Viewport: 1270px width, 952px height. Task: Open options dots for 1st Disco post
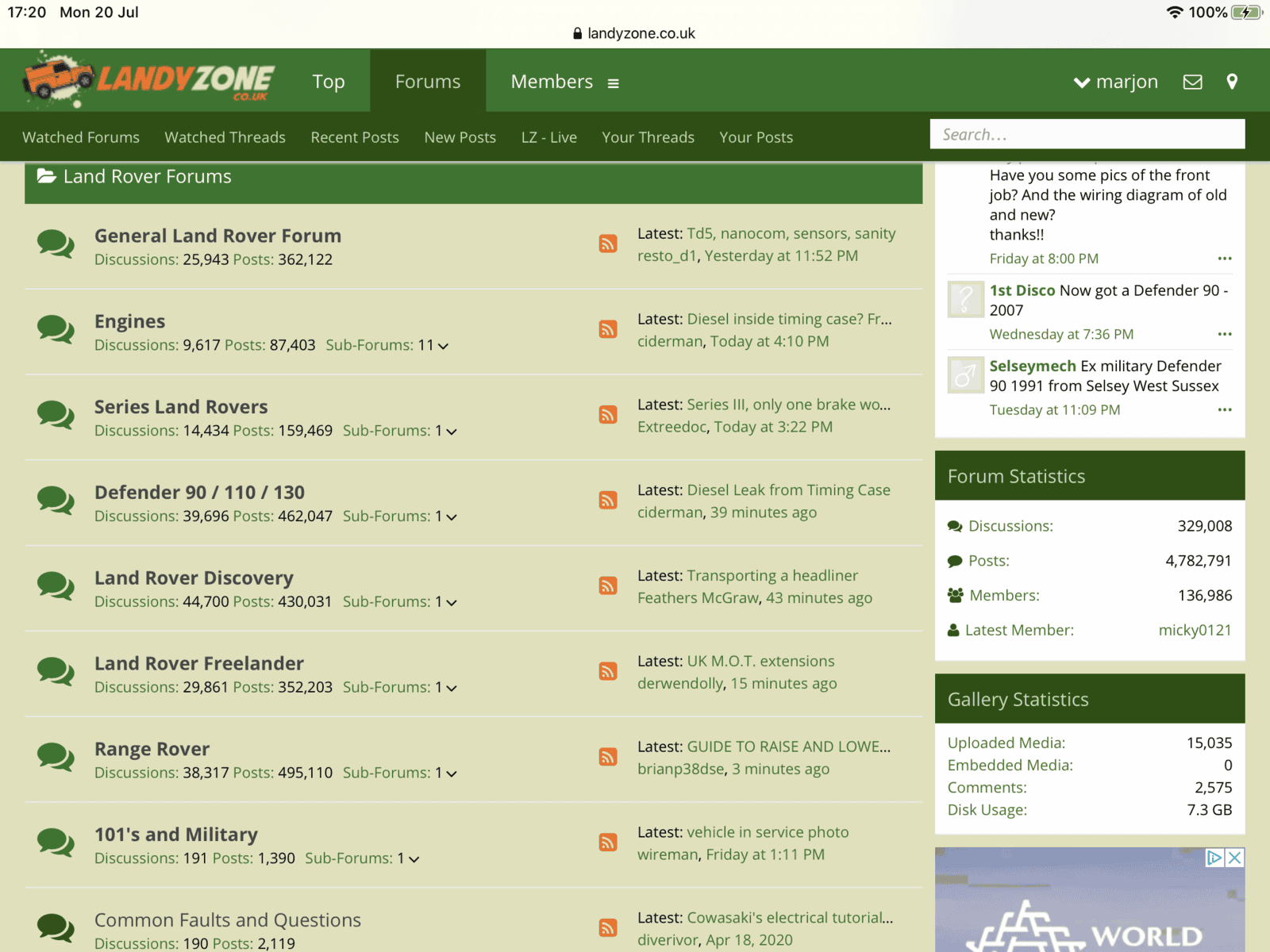[x=1225, y=334]
